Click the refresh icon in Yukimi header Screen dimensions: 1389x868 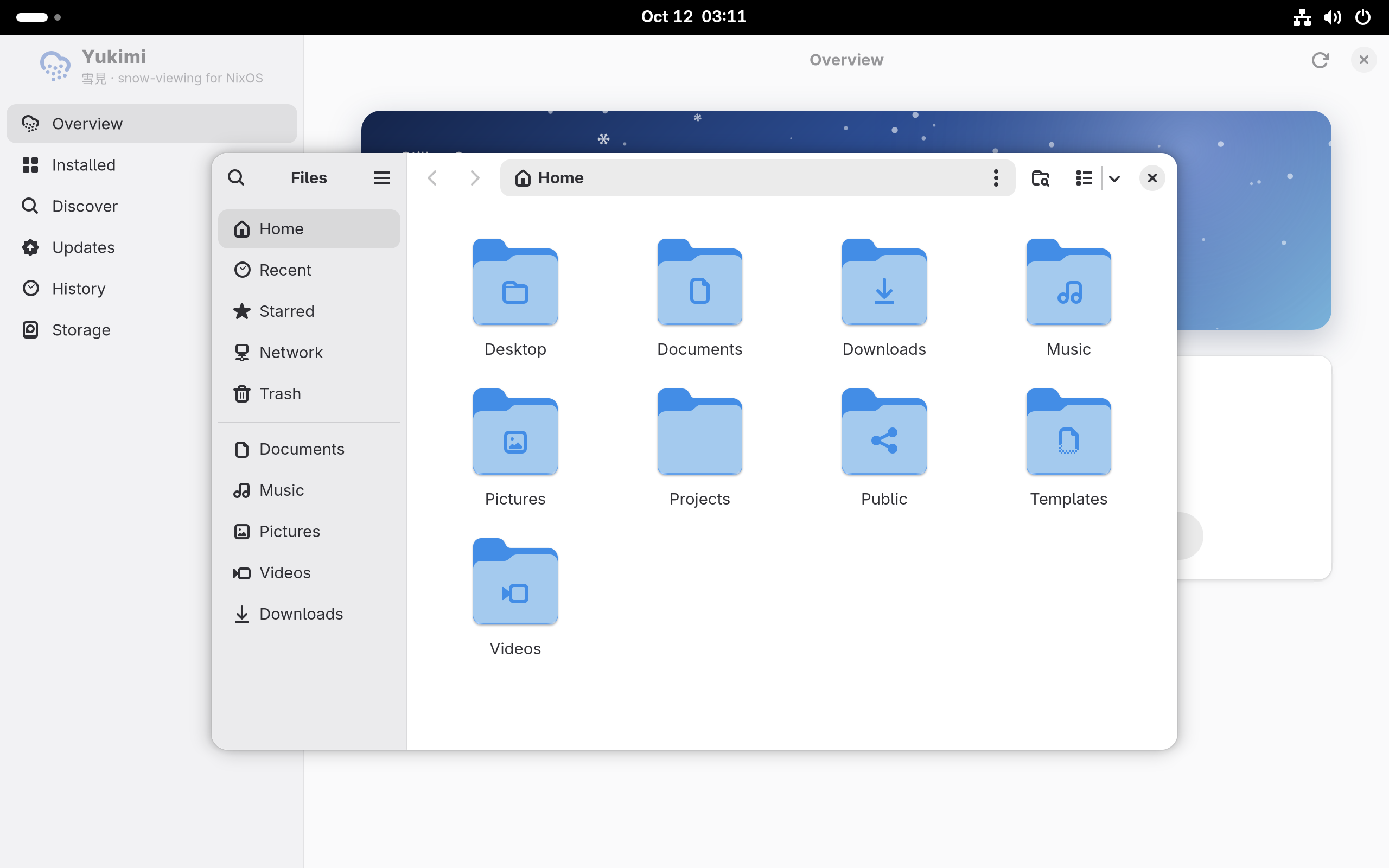point(1320,60)
